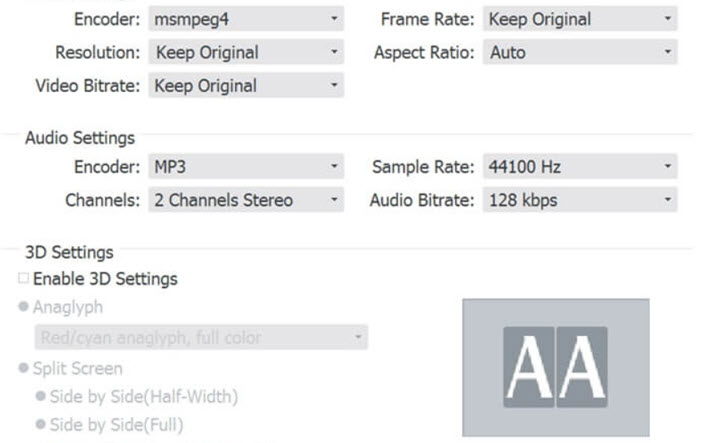
Task: Enable the 3D Settings checkbox
Action: click(24, 279)
